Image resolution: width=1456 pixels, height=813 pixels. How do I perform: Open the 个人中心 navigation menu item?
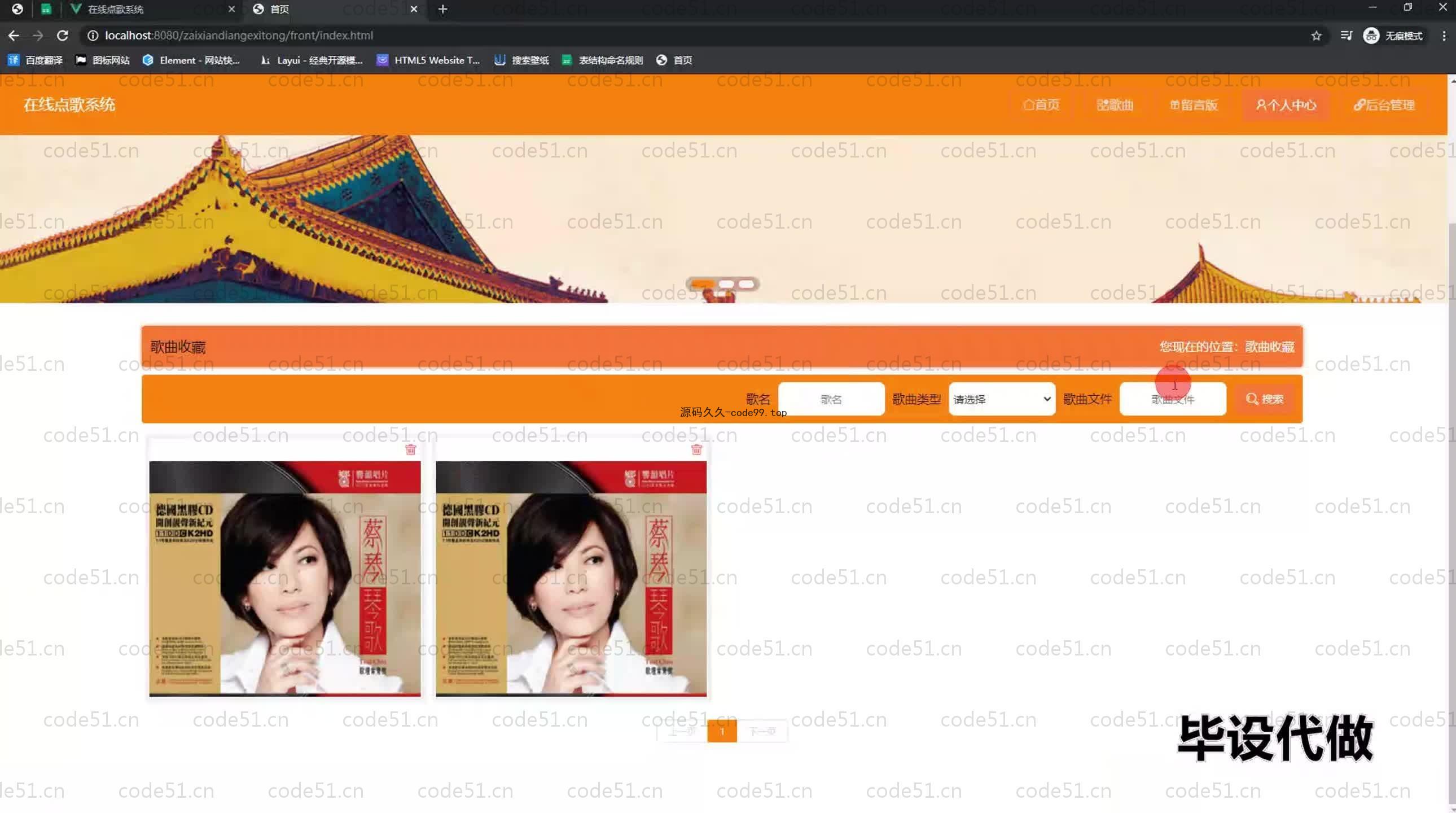(1286, 105)
